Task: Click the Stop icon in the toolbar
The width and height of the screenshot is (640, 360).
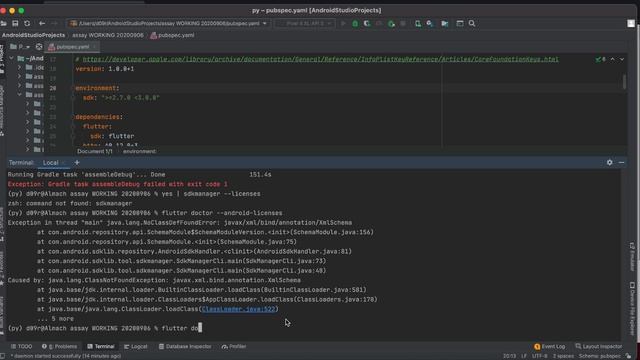Action: pyautogui.click(x=403, y=24)
